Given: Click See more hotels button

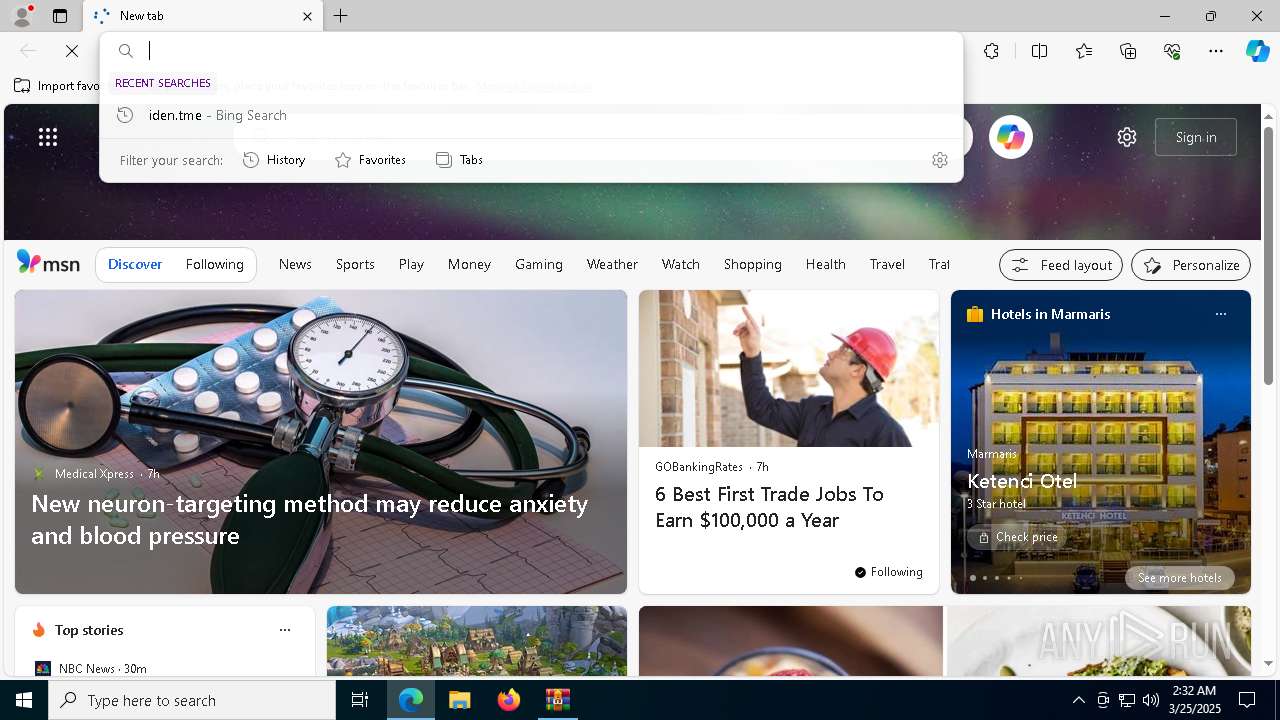Looking at the screenshot, I should (1179, 578).
